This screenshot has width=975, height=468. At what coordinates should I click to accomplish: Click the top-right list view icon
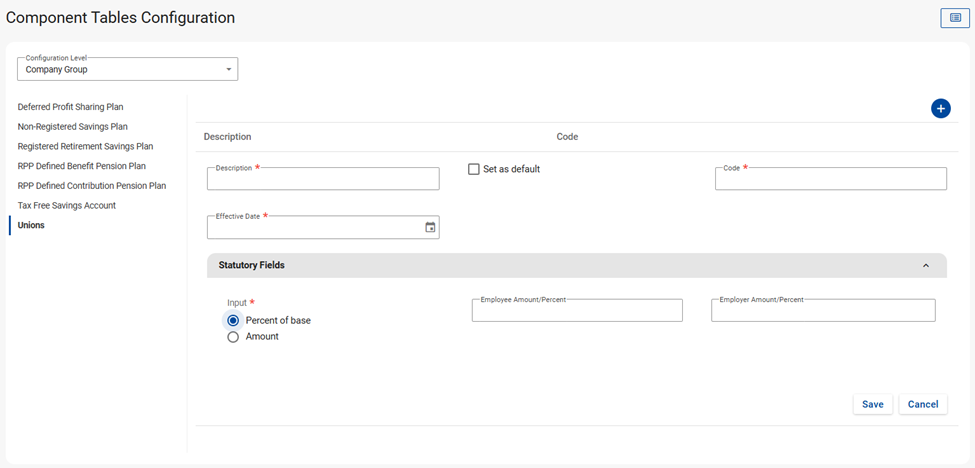point(954,18)
